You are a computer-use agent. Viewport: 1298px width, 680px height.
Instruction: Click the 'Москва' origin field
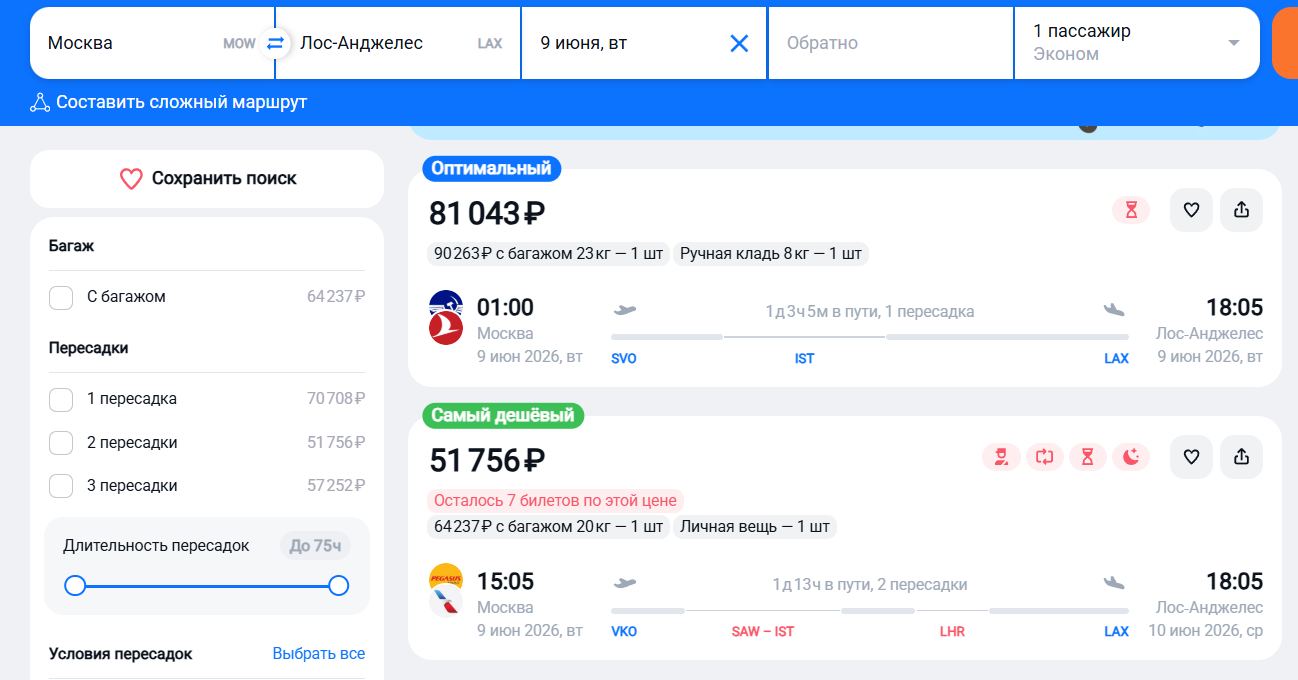(130, 43)
